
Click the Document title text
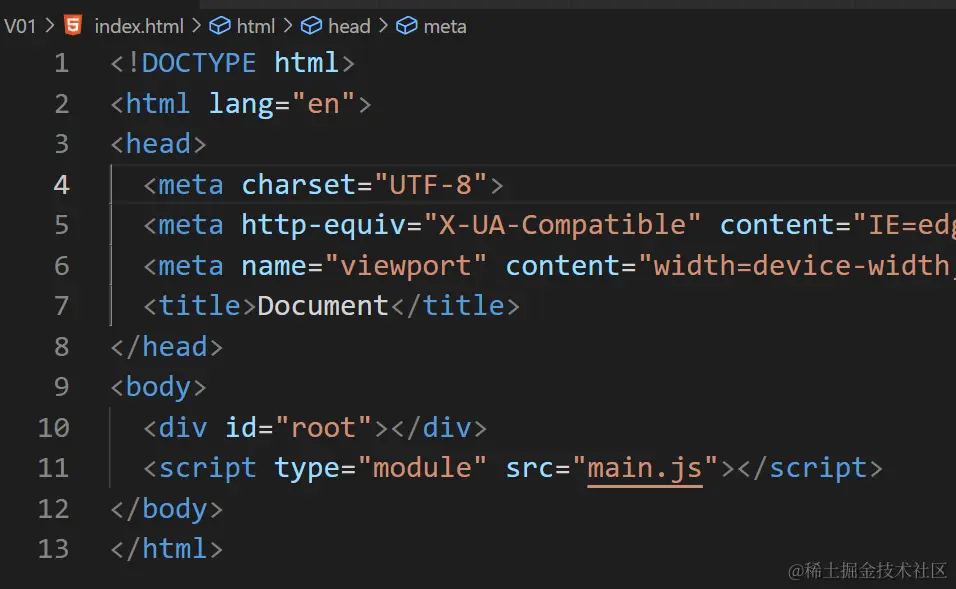pyautogui.click(x=323, y=305)
